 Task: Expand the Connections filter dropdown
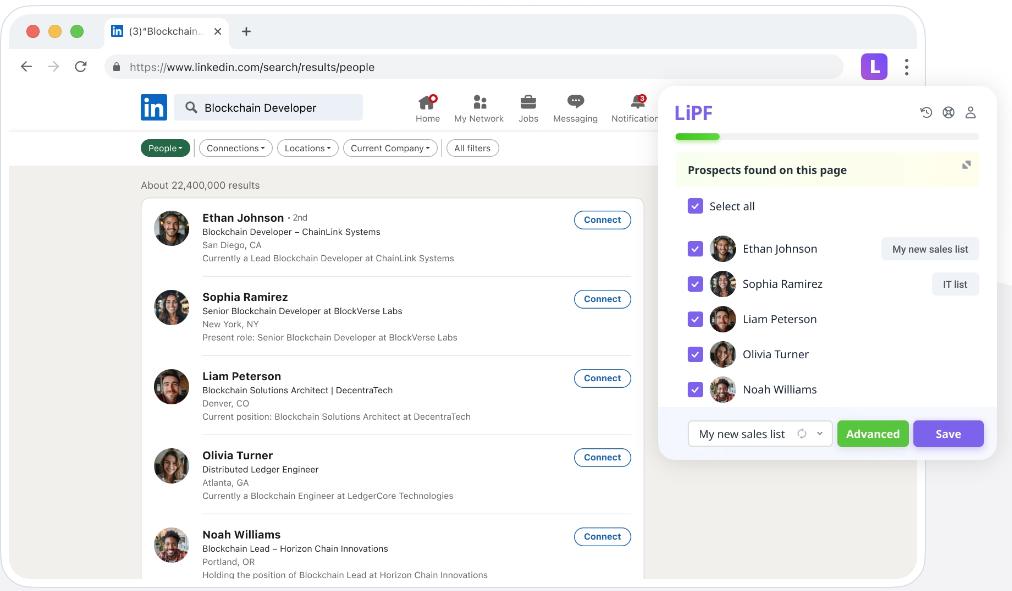pos(236,148)
